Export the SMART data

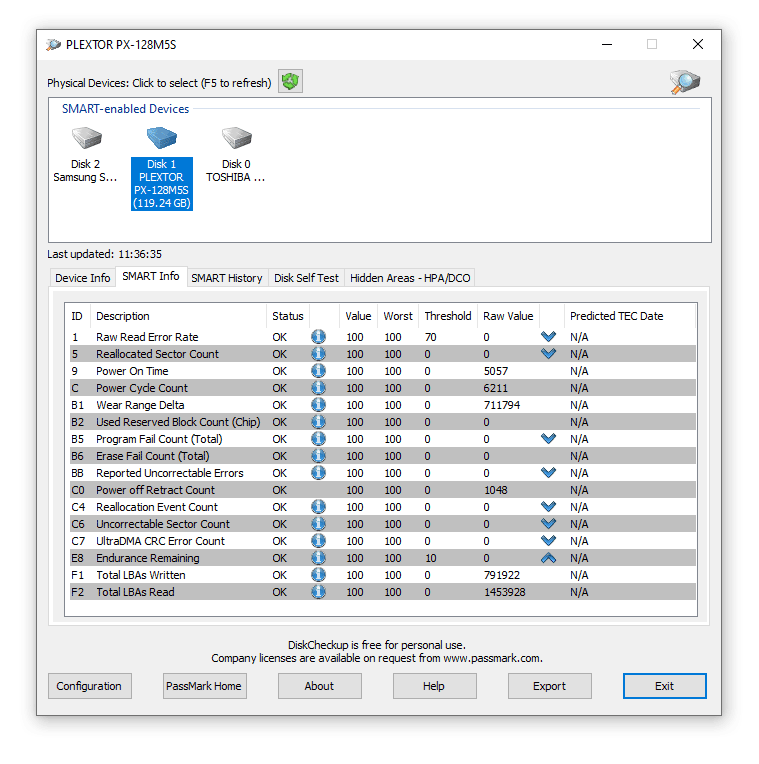tap(550, 686)
